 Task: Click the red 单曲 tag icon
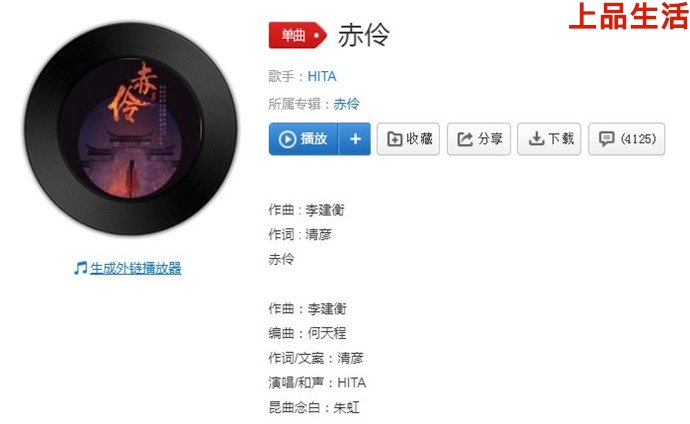point(298,35)
